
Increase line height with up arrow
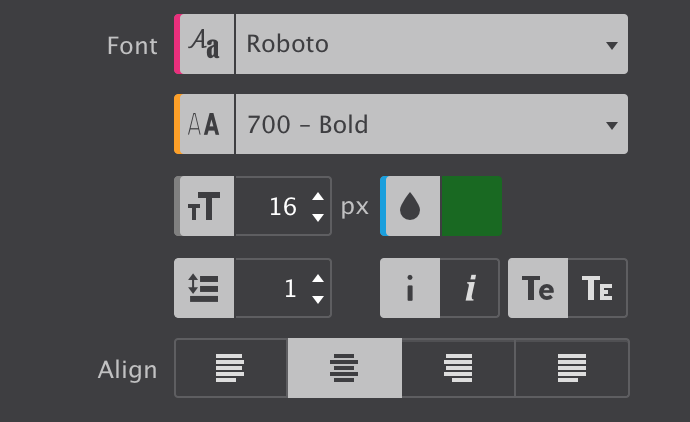pos(318,278)
